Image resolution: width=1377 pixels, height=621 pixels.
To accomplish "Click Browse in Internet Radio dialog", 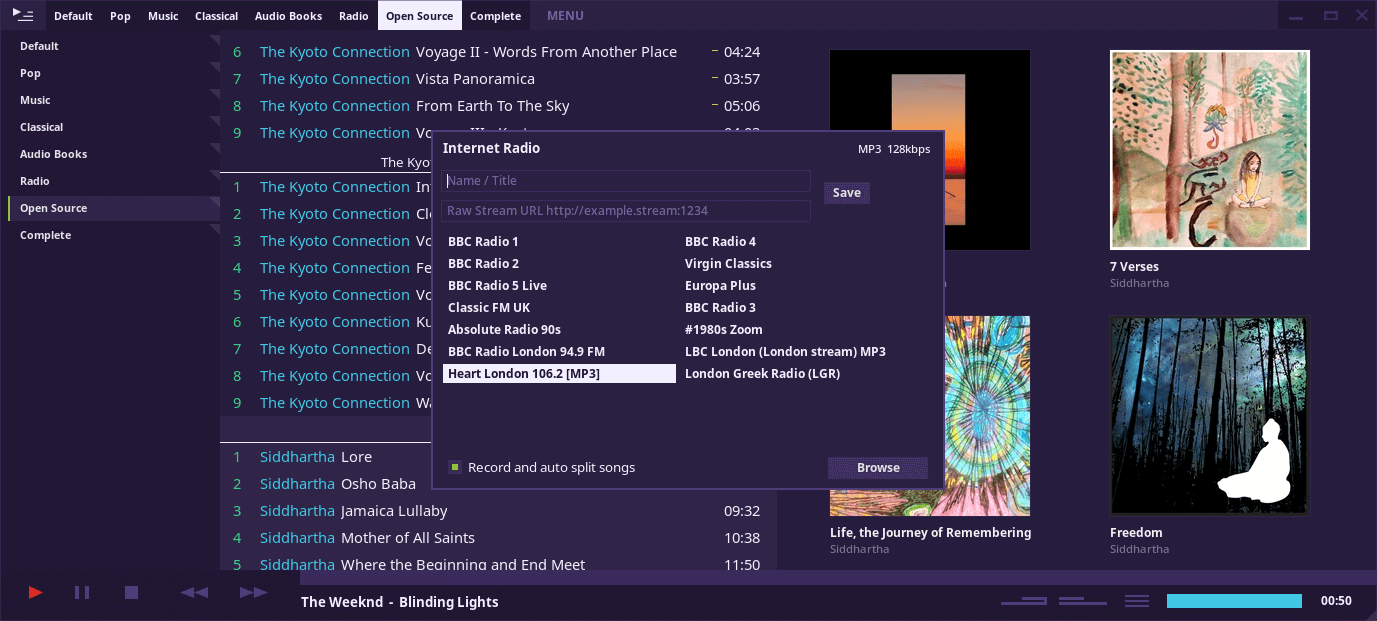I will [878, 467].
